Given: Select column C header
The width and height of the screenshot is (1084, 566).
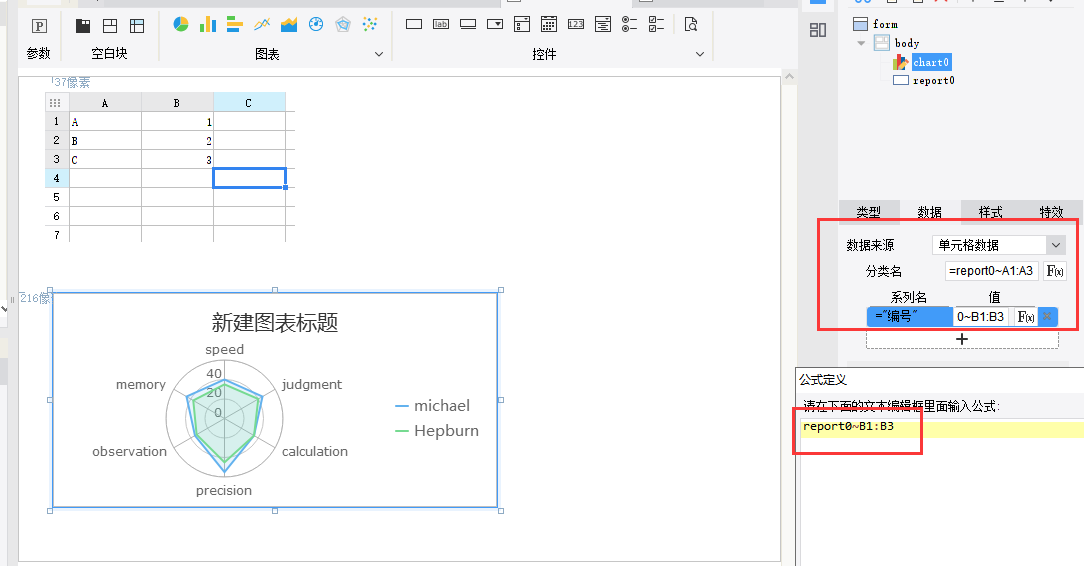Looking at the screenshot, I should click(x=249, y=103).
